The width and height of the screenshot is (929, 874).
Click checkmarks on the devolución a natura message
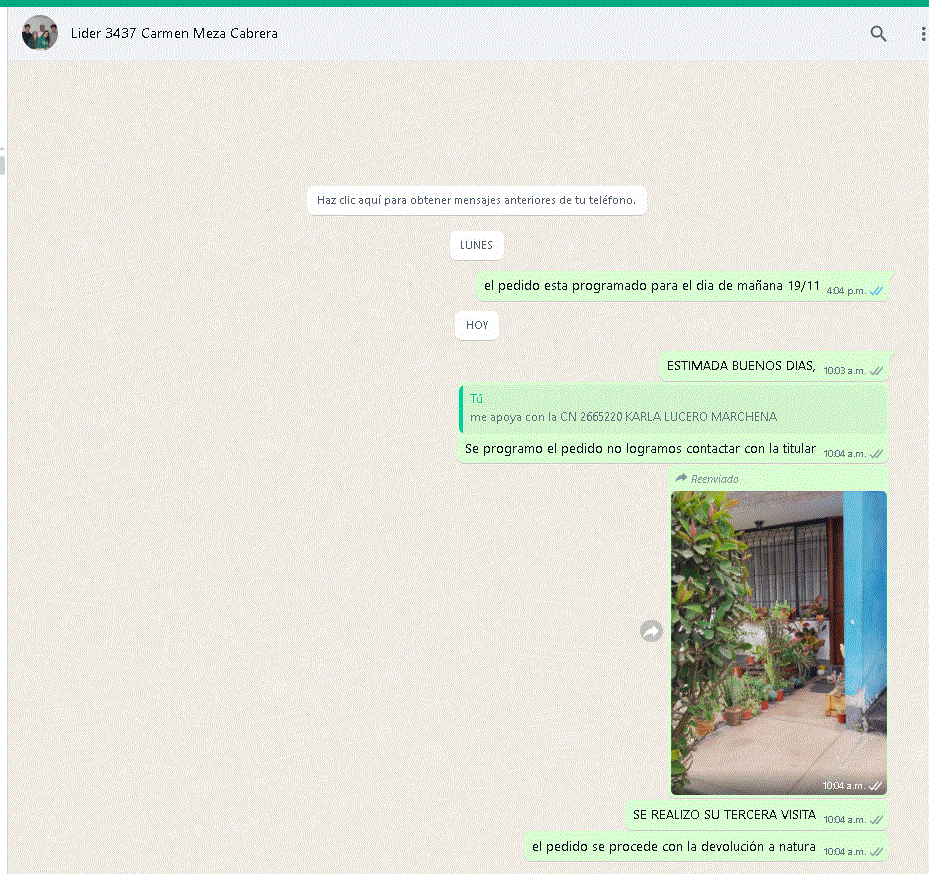(876, 851)
